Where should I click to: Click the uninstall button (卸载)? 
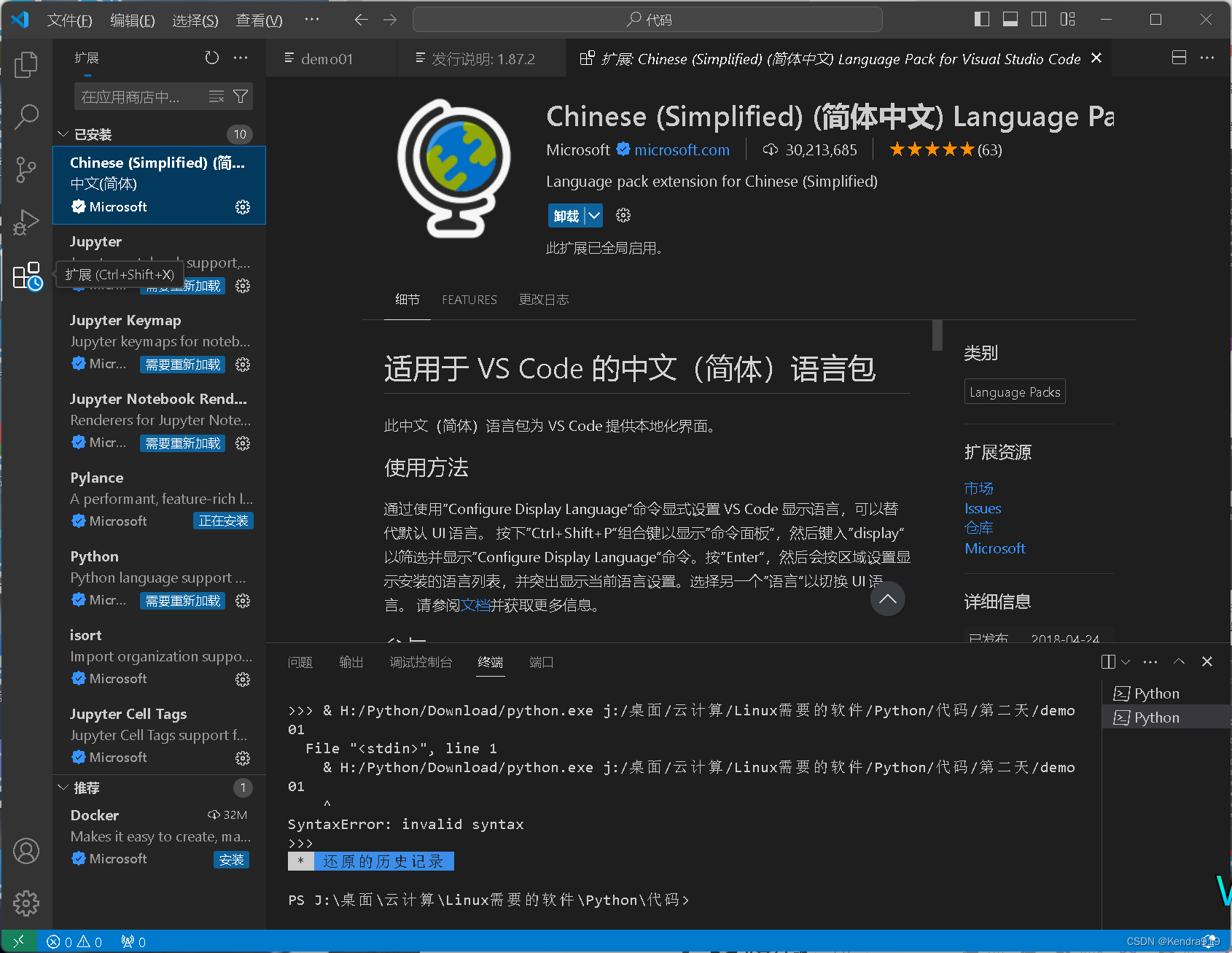click(x=566, y=215)
